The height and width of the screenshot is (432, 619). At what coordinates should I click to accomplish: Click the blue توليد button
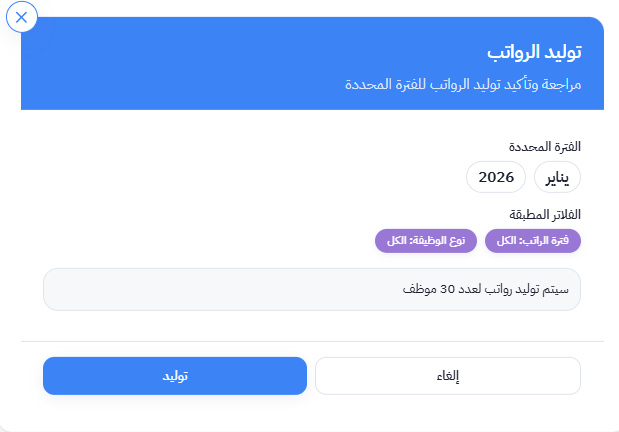point(175,376)
